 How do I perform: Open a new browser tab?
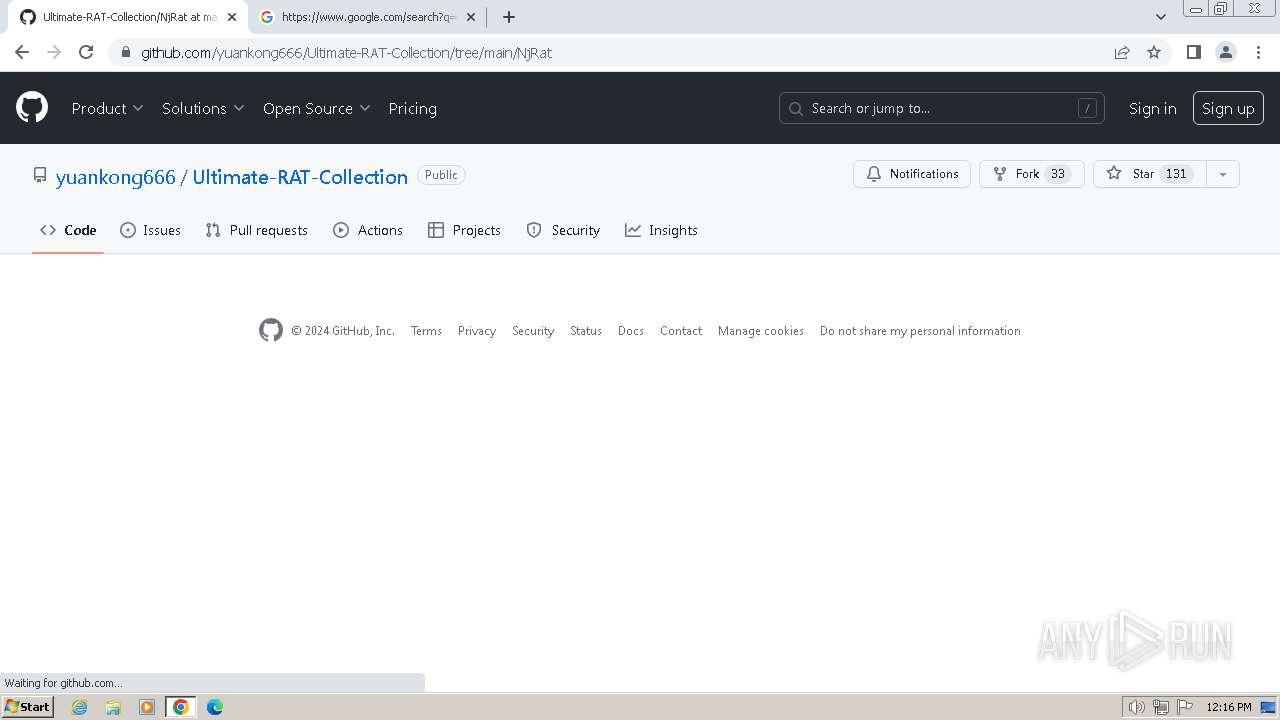click(x=509, y=17)
